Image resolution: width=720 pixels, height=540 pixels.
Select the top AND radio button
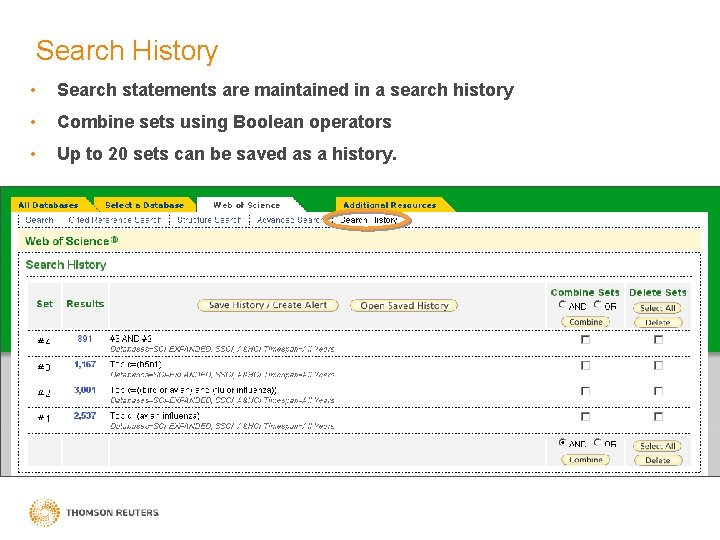point(562,304)
